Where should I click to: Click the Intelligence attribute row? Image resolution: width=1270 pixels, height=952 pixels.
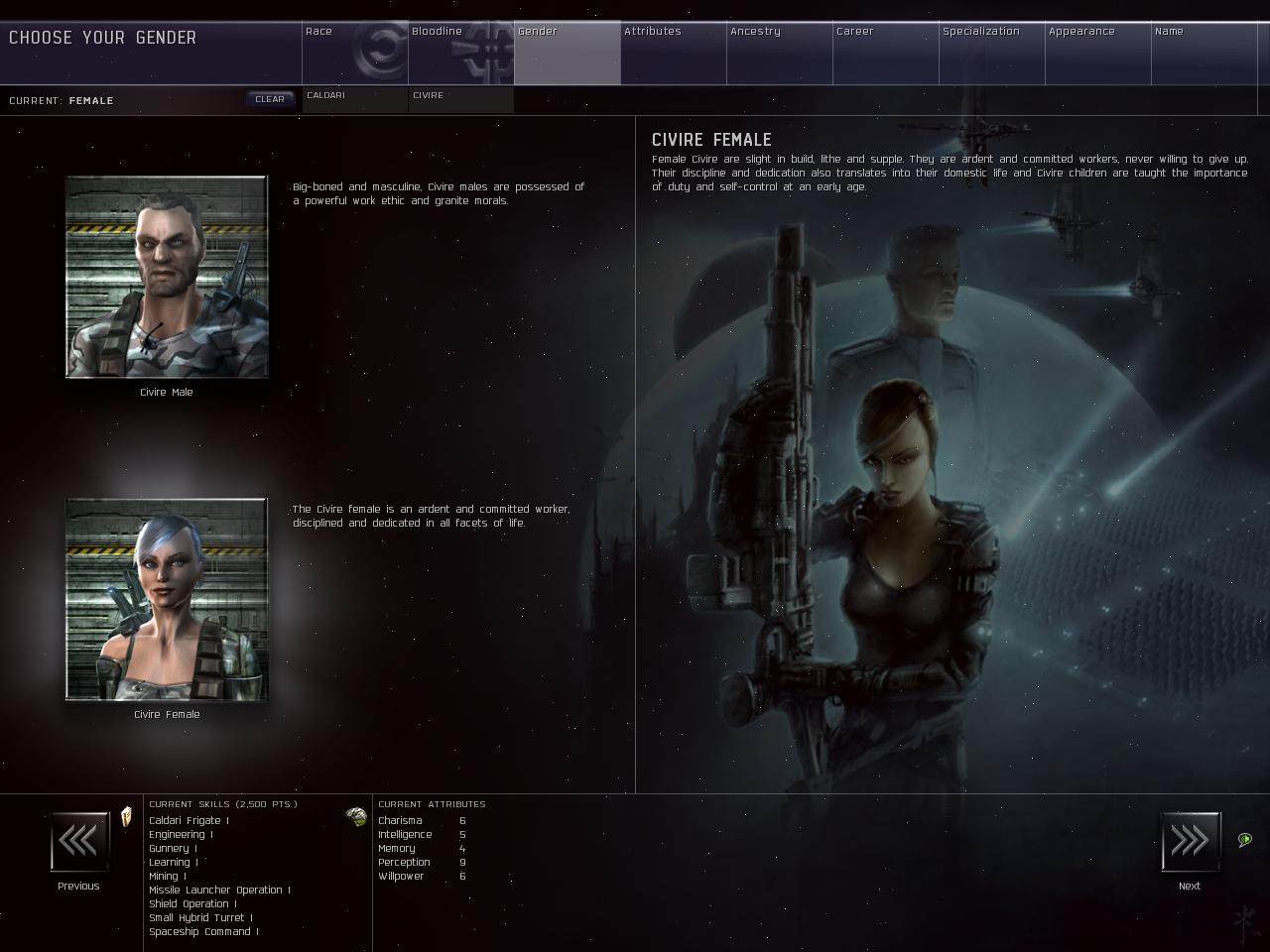[x=422, y=834]
